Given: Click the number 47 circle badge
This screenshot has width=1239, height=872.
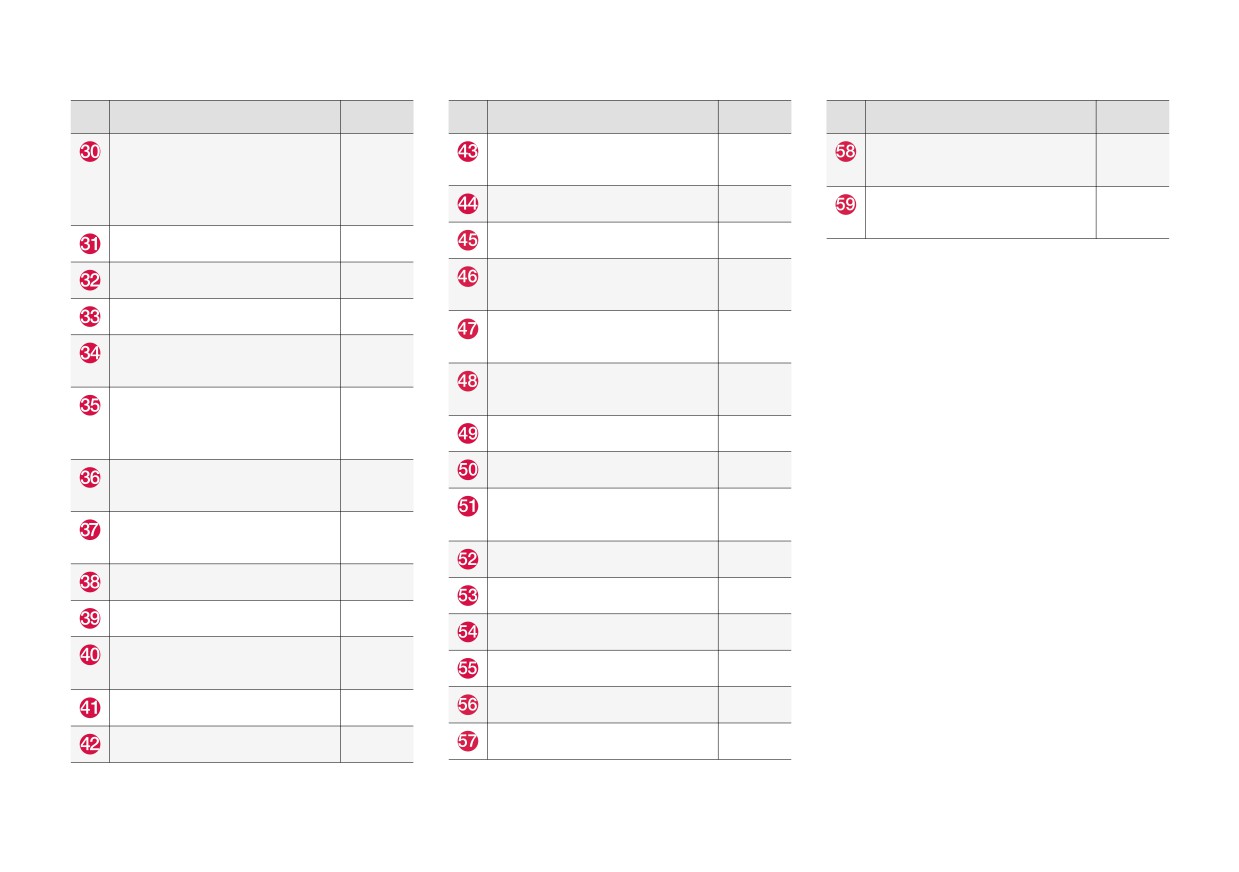Looking at the screenshot, I should pos(468,329).
